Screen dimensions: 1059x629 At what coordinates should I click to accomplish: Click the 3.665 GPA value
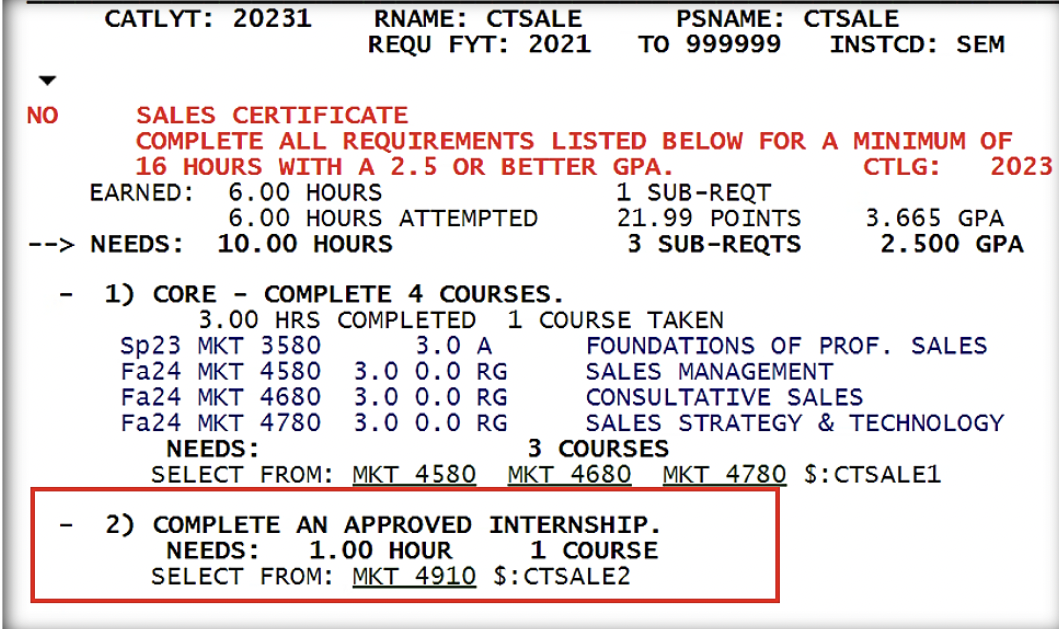934,219
